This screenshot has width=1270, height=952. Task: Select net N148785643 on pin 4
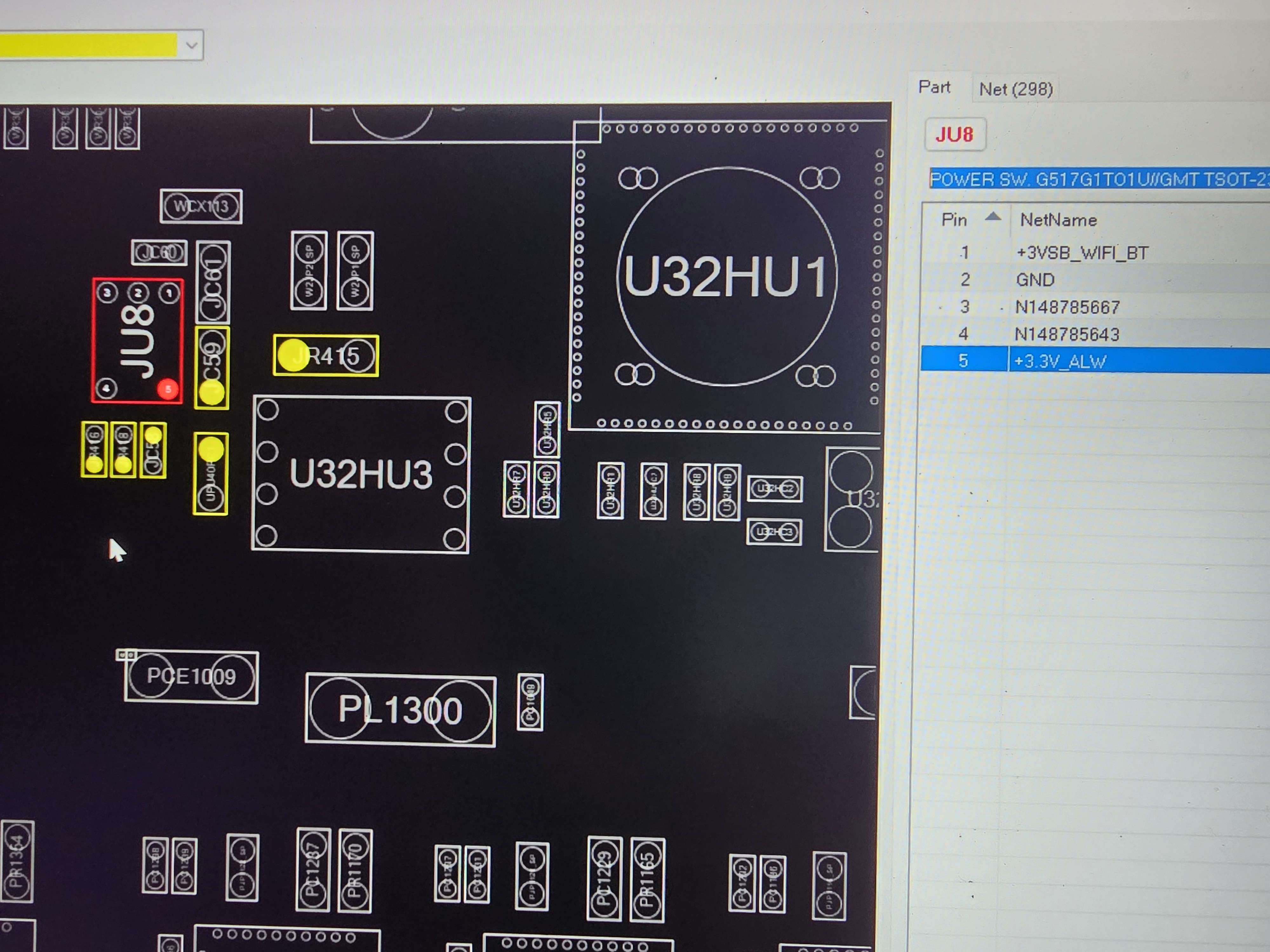[1067, 334]
